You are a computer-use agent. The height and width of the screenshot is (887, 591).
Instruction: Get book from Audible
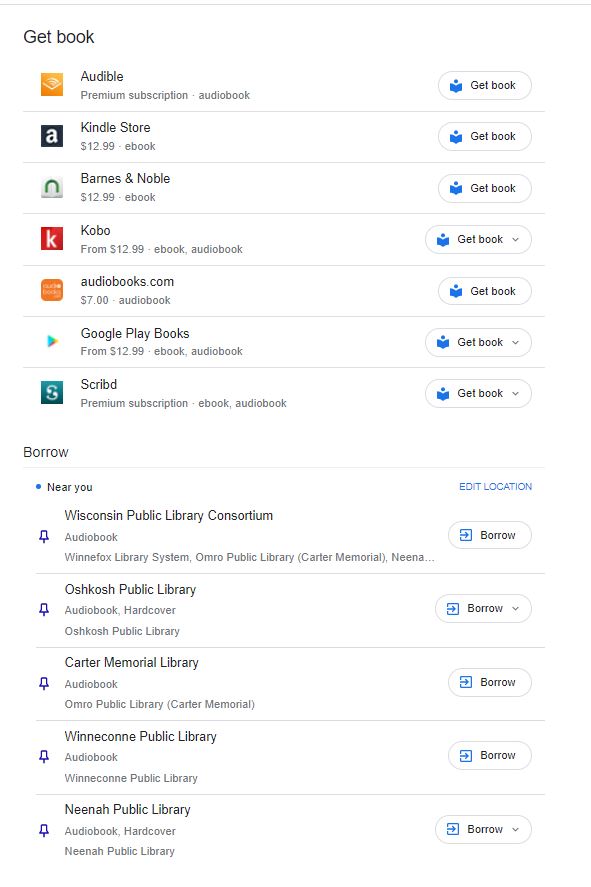pyautogui.click(x=485, y=85)
